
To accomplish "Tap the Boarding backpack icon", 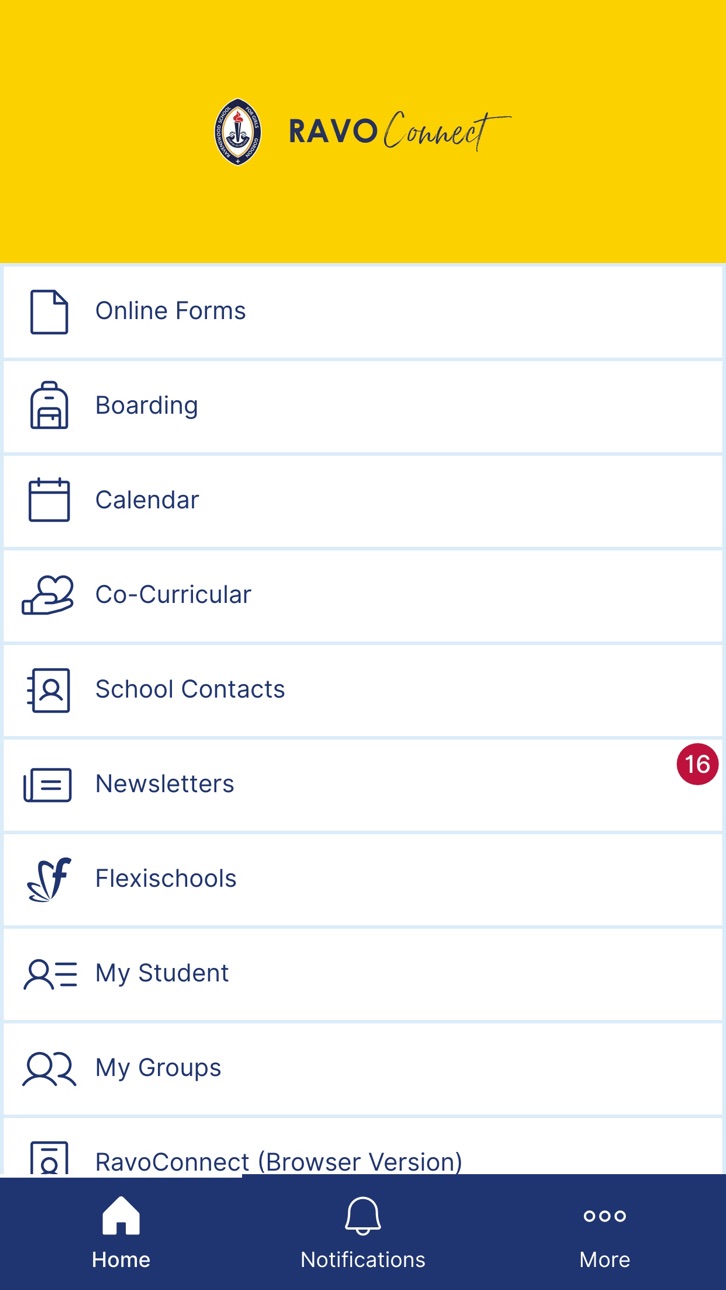I will pyautogui.click(x=49, y=405).
